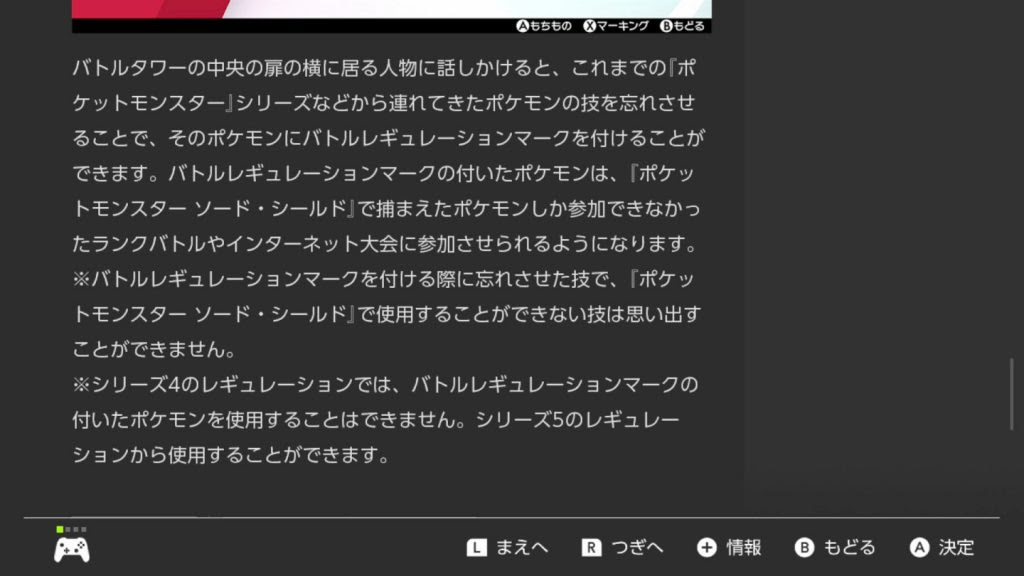Click the note starting with ※シリーズ4のレギュレーション
The height and width of the screenshot is (576, 1024).
click(x=385, y=419)
